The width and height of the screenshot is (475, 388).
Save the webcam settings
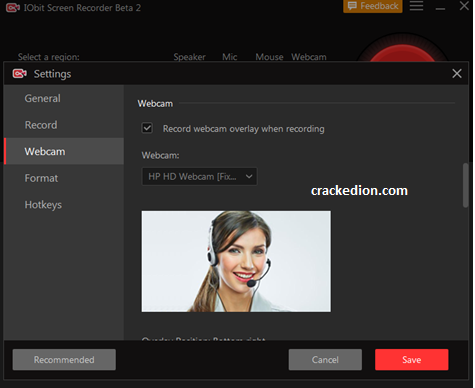tap(411, 360)
